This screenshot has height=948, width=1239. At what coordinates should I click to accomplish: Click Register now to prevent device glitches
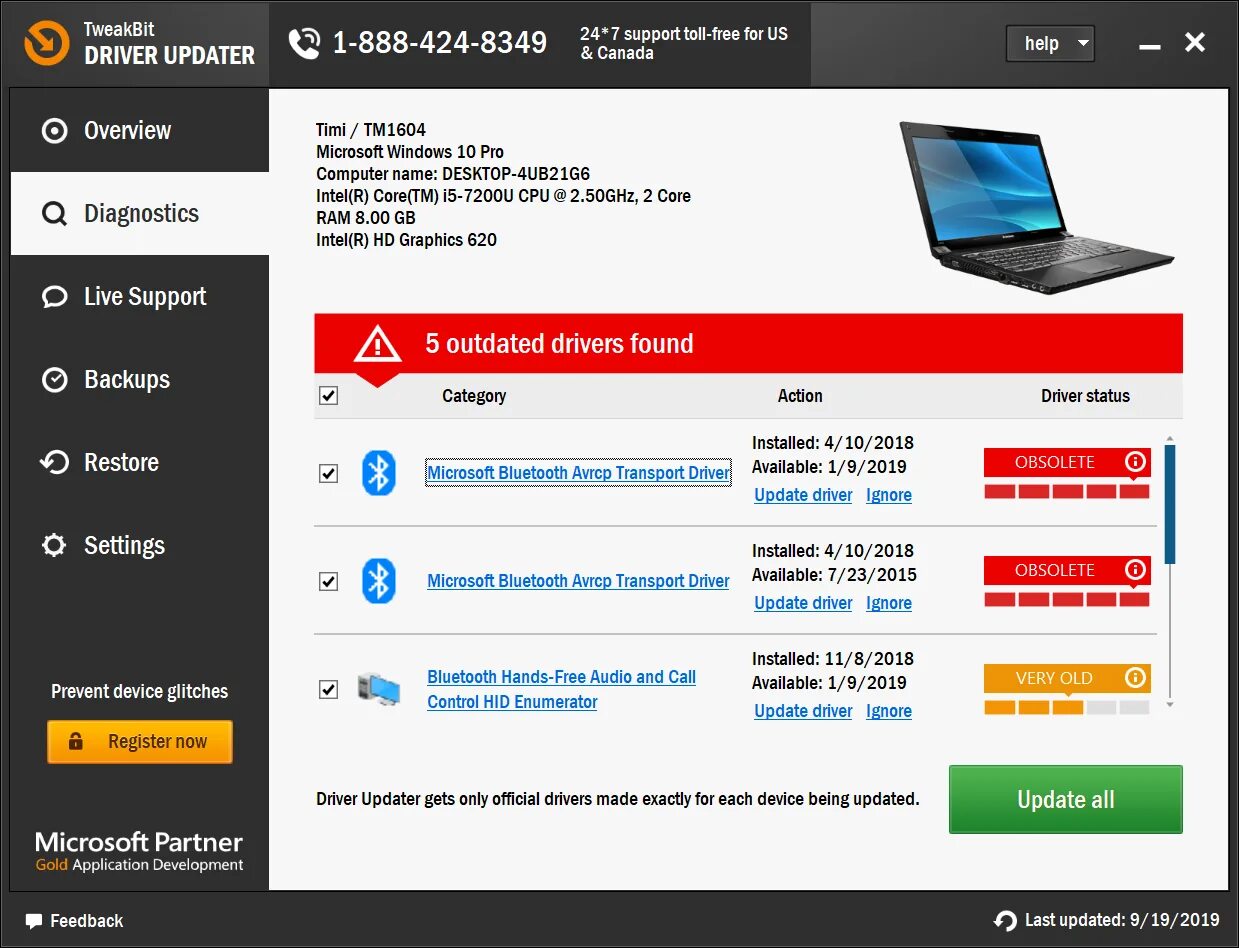click(139, 741)
